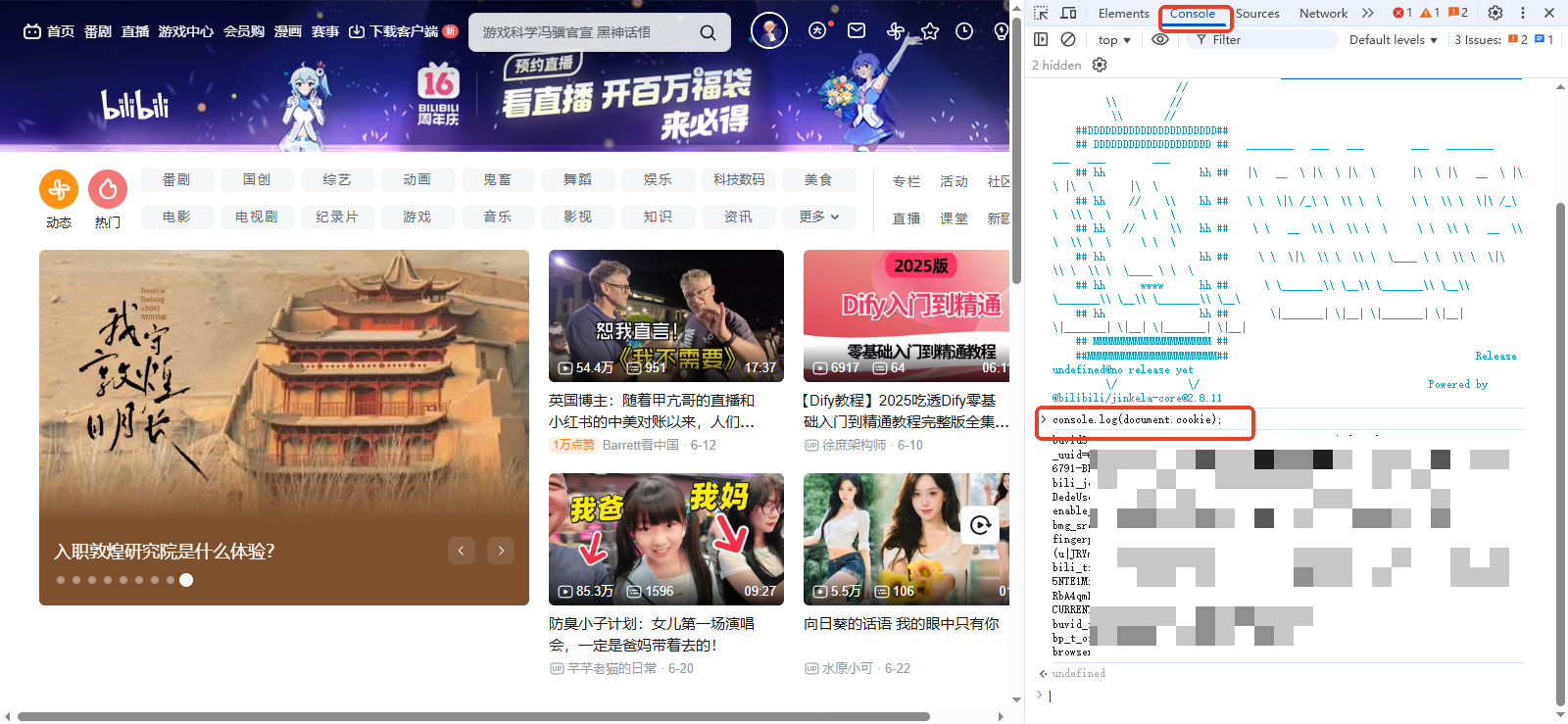Image resolution: width=1568 pixels, height=724 pixels.
Task: Open the 课堂 link
Action: [x=954, y=218]
